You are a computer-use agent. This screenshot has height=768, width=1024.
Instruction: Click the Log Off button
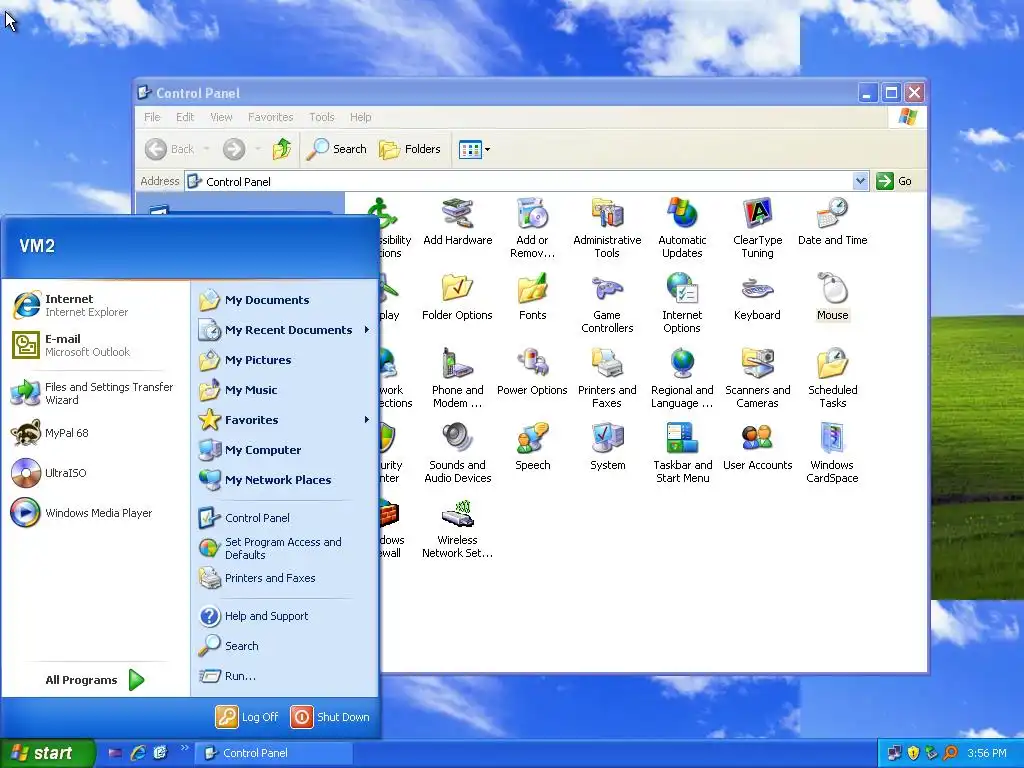(248, 717)
